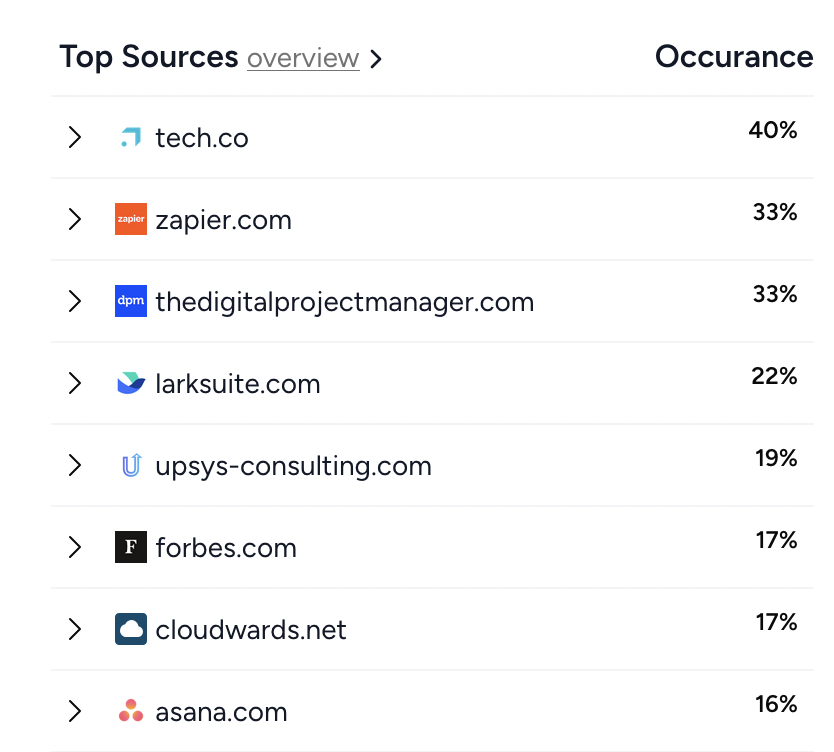Expand the asana.com row chevron

point(75,711)
